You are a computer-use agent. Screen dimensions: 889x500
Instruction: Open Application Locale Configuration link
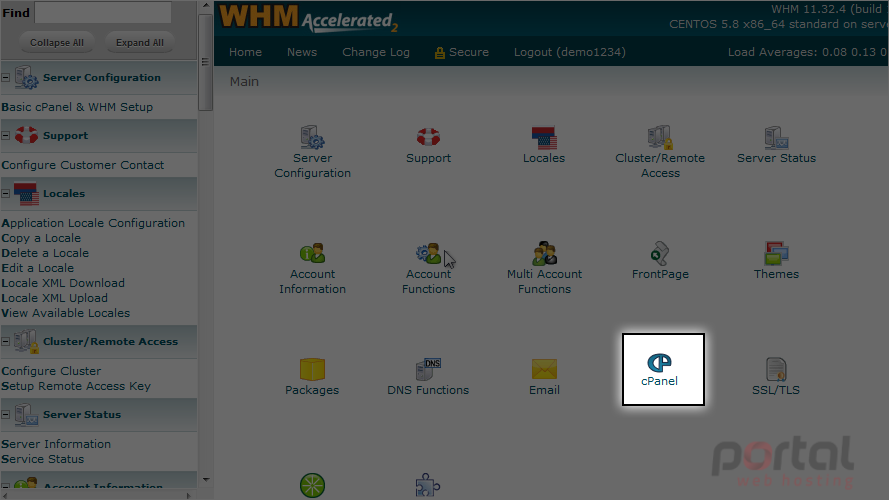point(93,223)
